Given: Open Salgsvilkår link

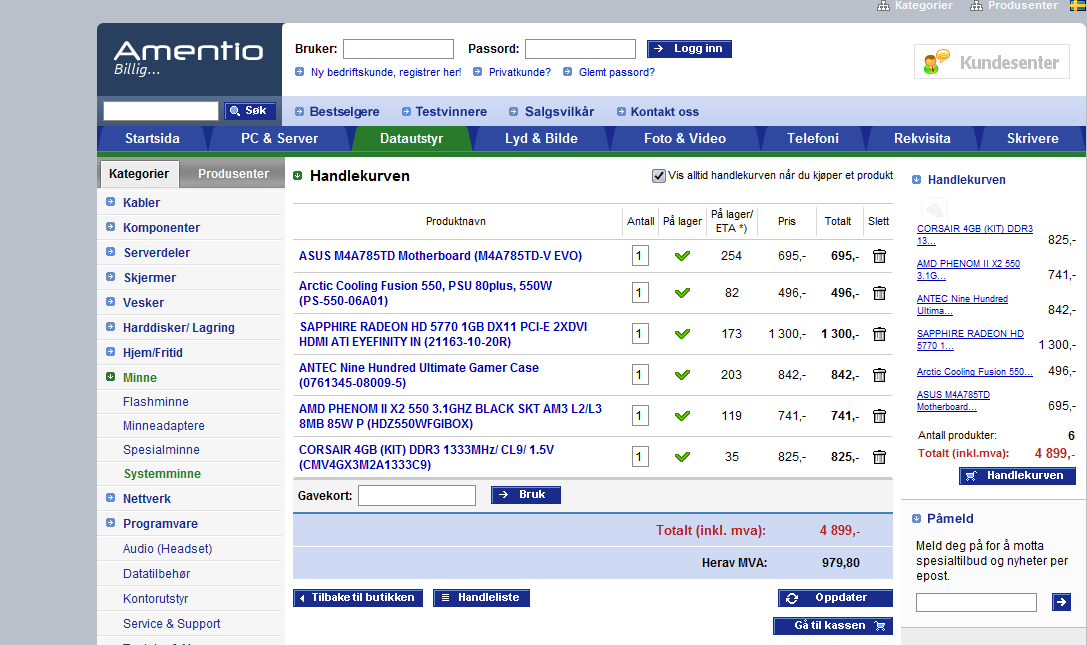Looking at the screenshot, I should pyautogui.click(x=559, y=112).
